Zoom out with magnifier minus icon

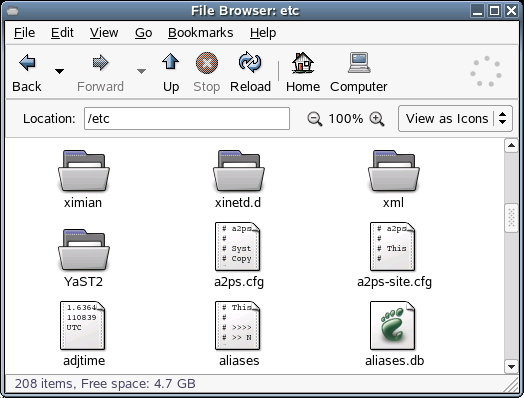tap(314, 119)
